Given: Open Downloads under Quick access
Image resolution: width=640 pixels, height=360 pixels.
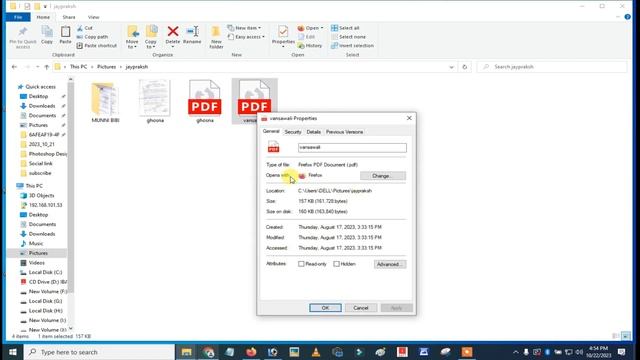Looking at the screenshot, I should [x=42, y=106].
